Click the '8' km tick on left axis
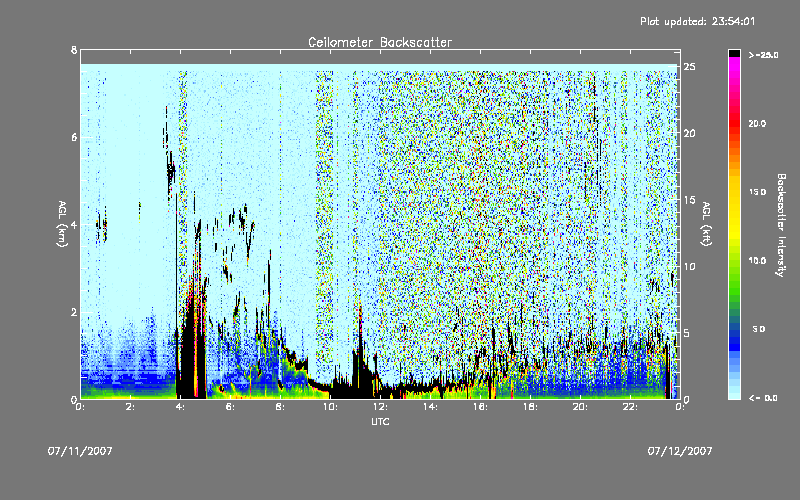The image size is (800, 500). click(x=74, y=50)
